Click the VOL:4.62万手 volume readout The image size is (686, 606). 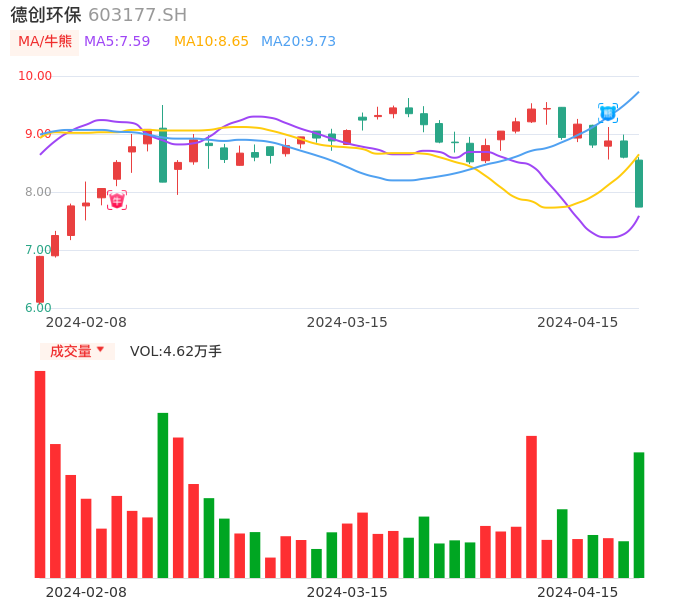point(175,351)
